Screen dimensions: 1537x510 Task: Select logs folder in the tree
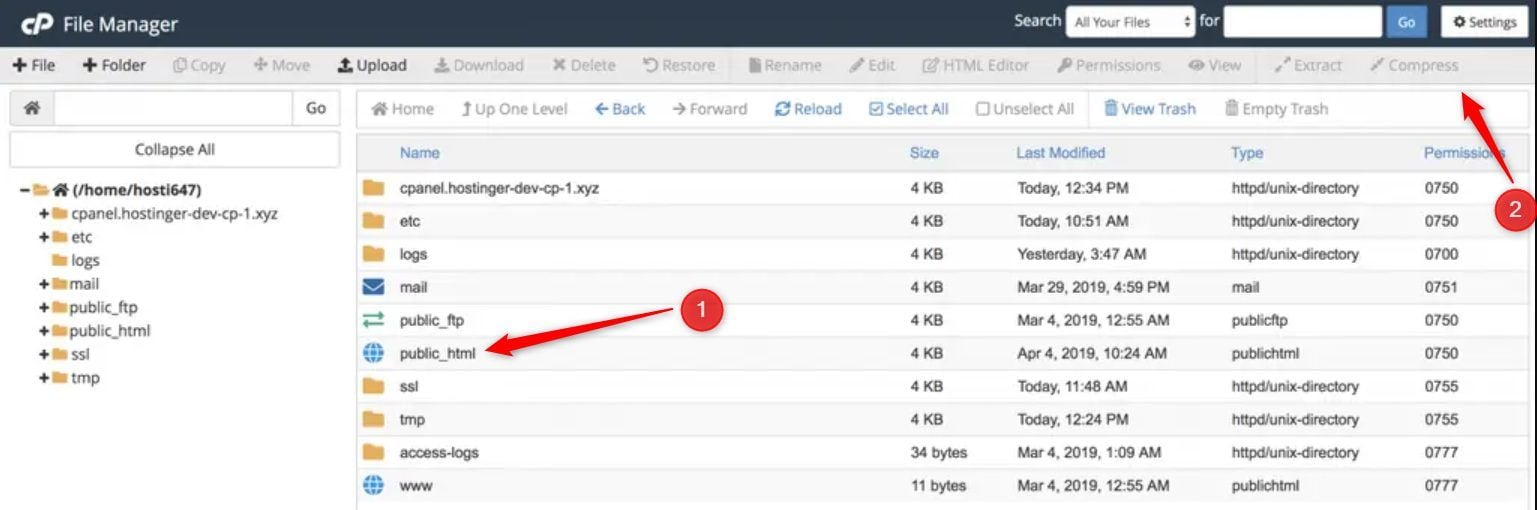point(85,260)
